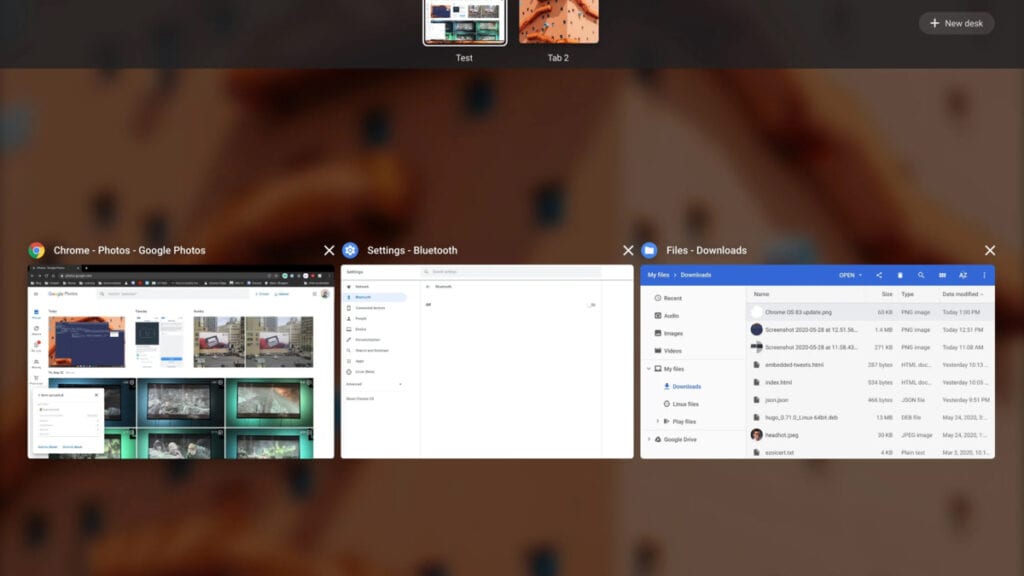Switch to the Tab 2 desk
This screenshot has height=576, width=1024.
click(x=558, y=22)
